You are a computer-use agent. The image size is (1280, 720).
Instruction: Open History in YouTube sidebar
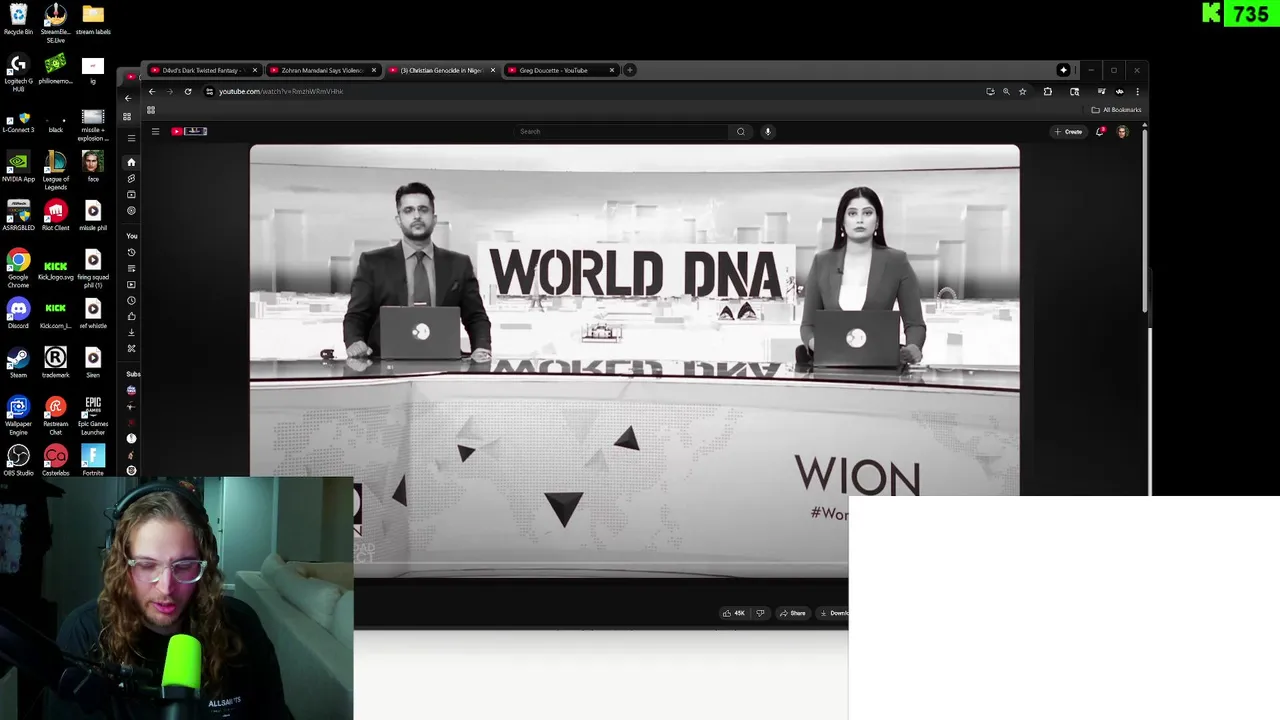131,253
